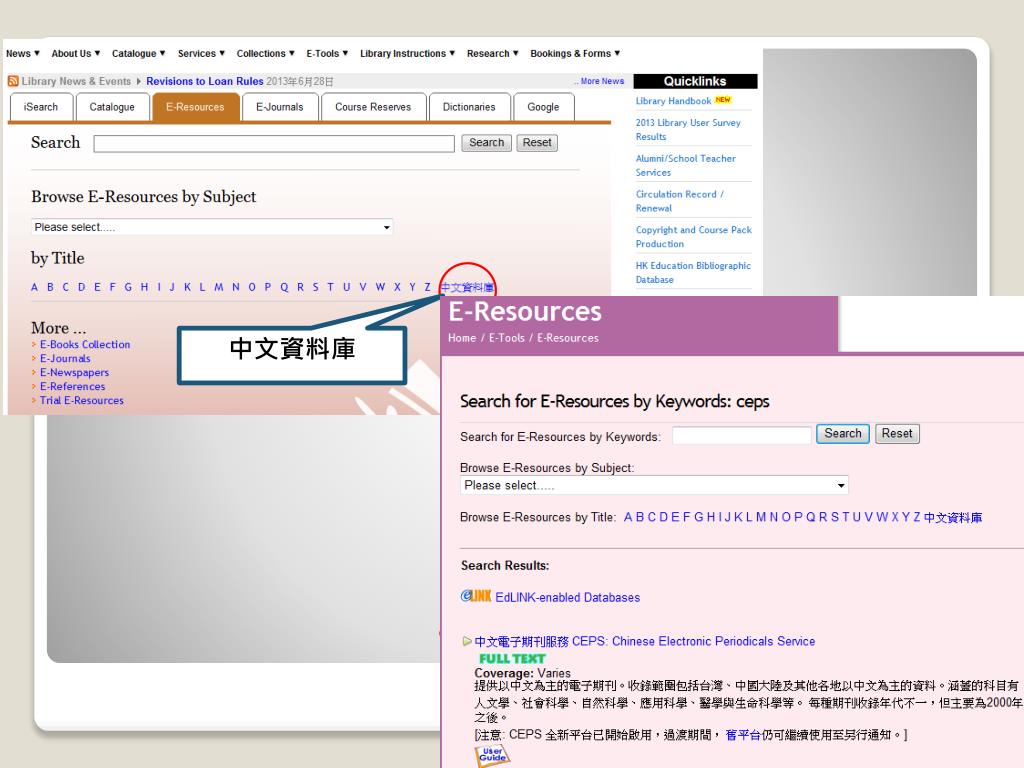The image size is (1024, 768).
Task: Open the Dictionaries tab
Action: pos(469,107)
